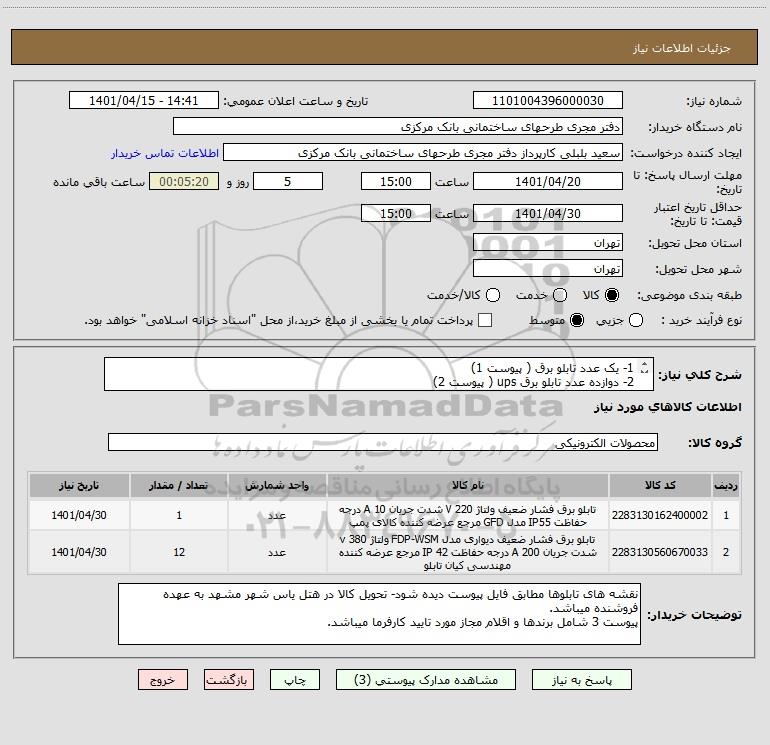Image resolution: width=770 pixels, height=745 pixels.
Task: Open اطلاعات تماس خریدار contact link
Action: [165, 153]
